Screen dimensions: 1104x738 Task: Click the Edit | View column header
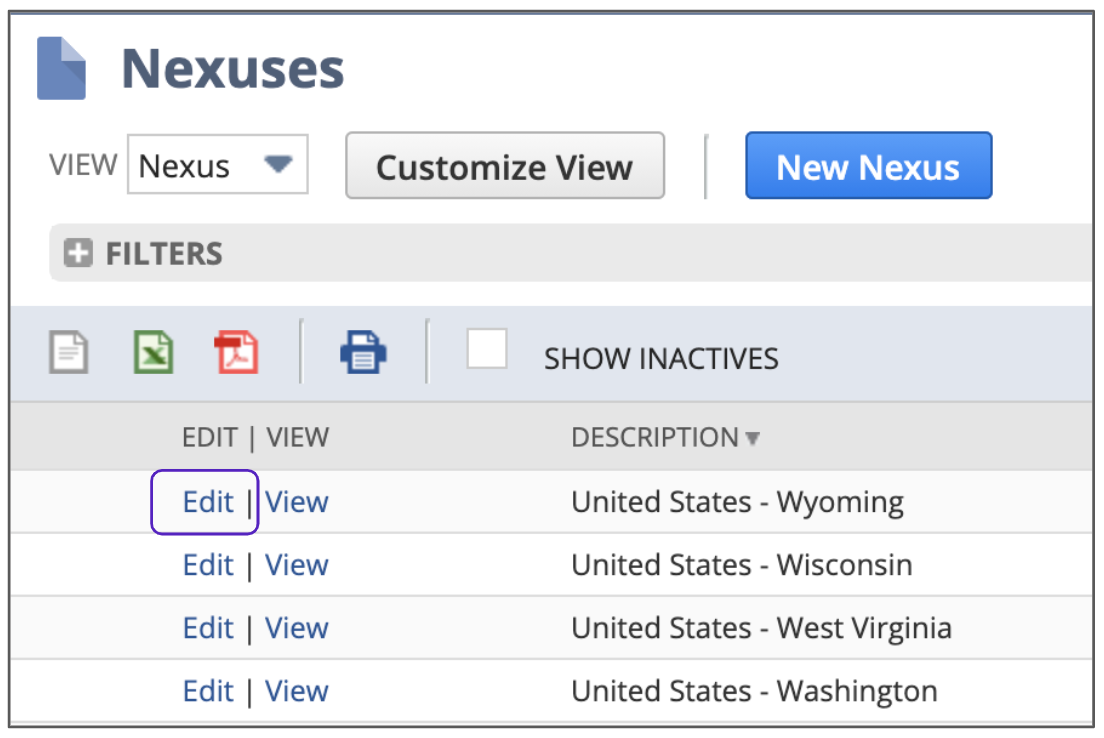[x=255, y=437]
